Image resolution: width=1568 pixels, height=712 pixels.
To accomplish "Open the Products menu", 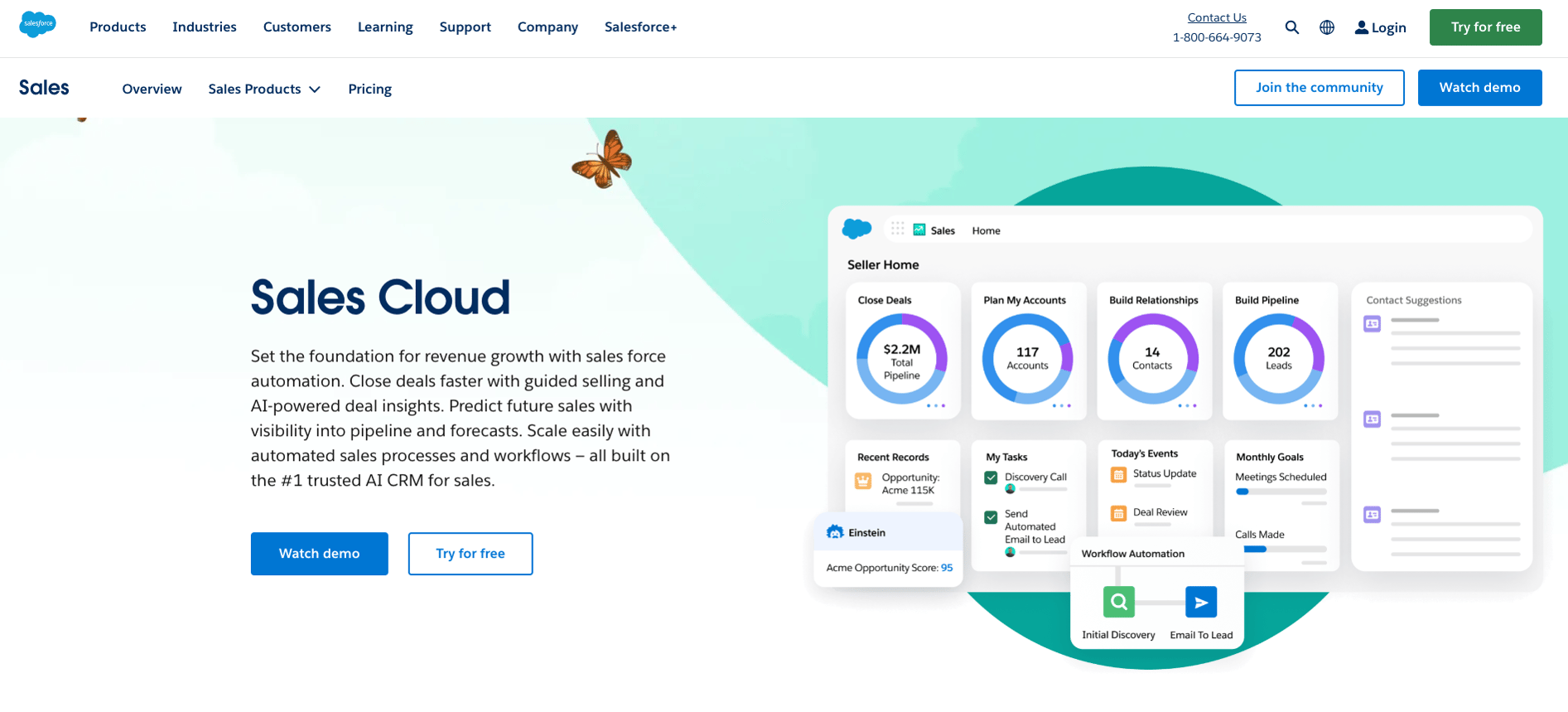I will [118, 27].
